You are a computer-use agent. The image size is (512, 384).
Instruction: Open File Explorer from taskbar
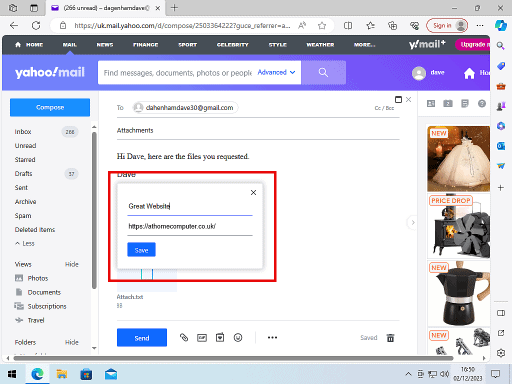(62, 374)
